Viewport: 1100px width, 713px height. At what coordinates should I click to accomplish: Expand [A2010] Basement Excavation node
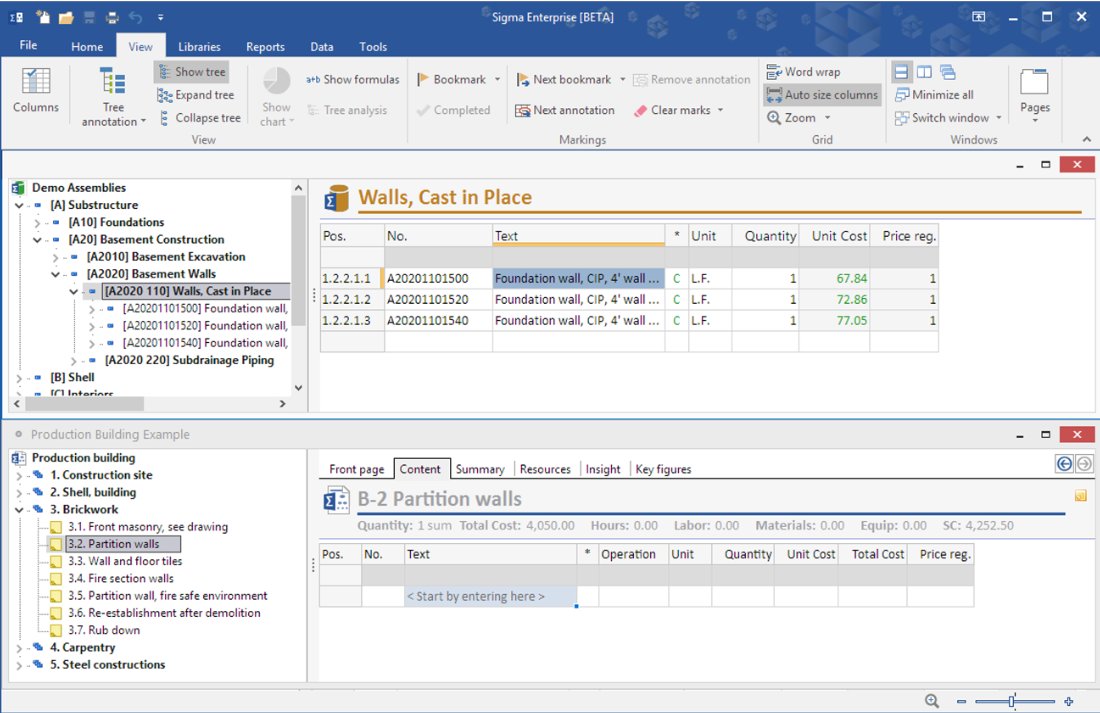(56, 257)
